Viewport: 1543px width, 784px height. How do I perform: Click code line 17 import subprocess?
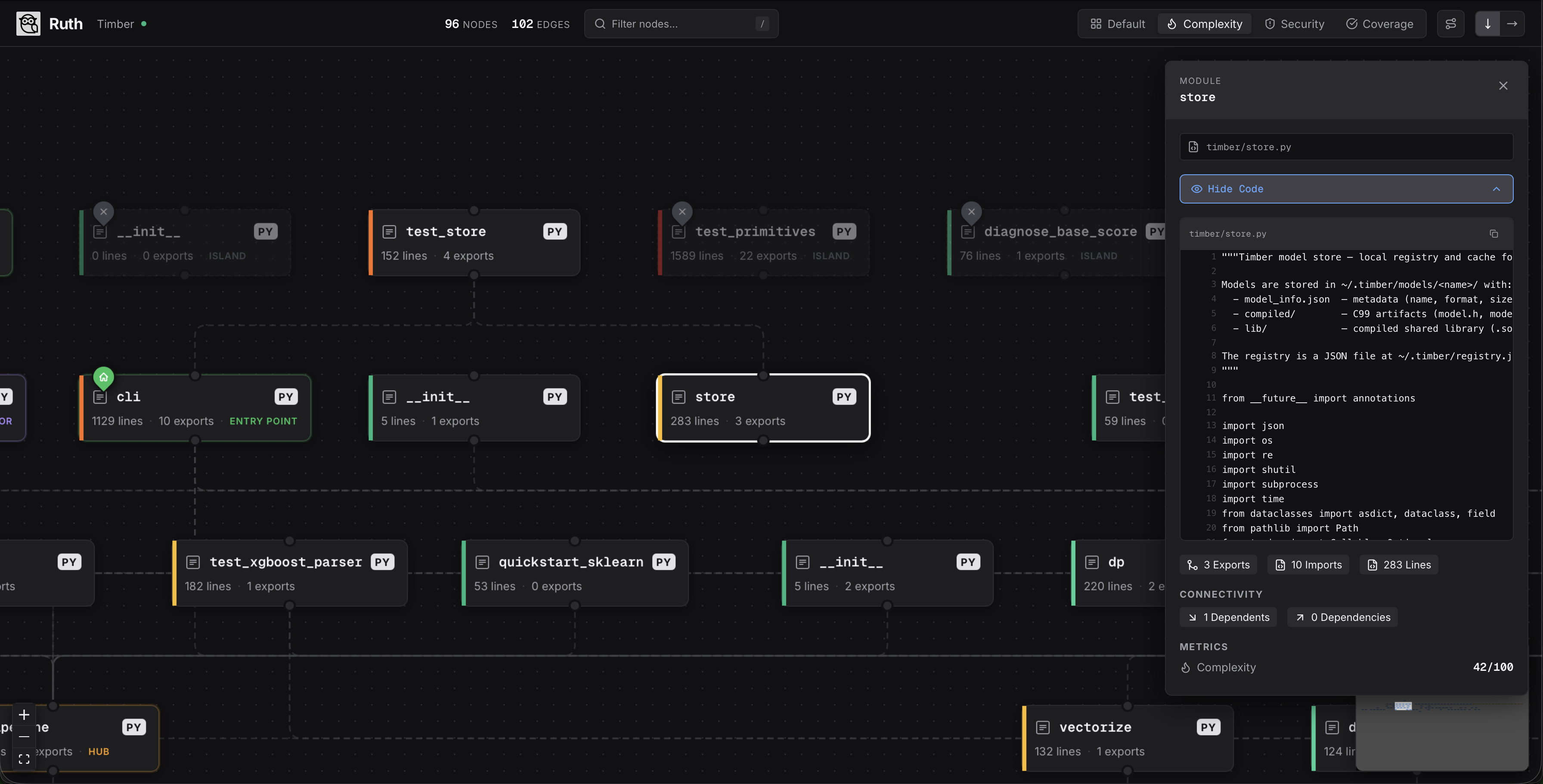pos(1269,484)
